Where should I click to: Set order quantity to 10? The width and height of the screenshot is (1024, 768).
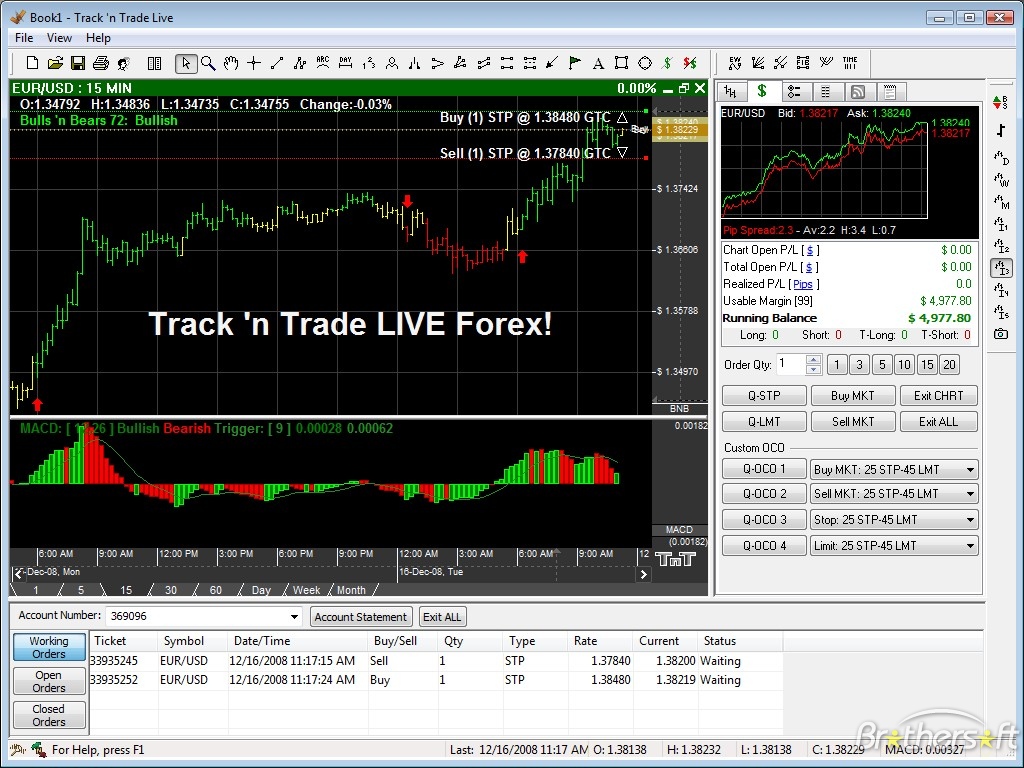click(x=904, y=364)
